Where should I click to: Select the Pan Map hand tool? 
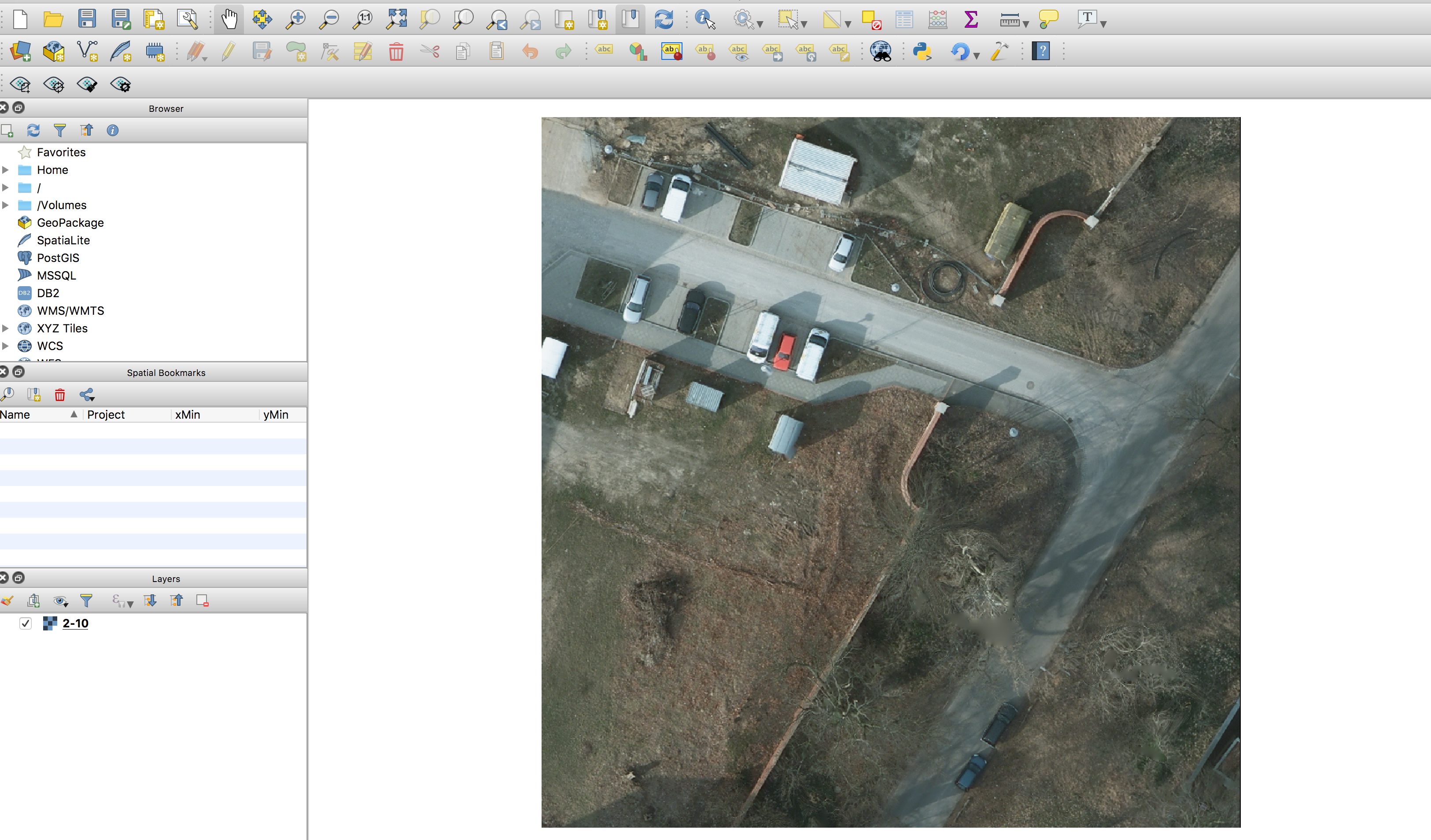point(229,19)
